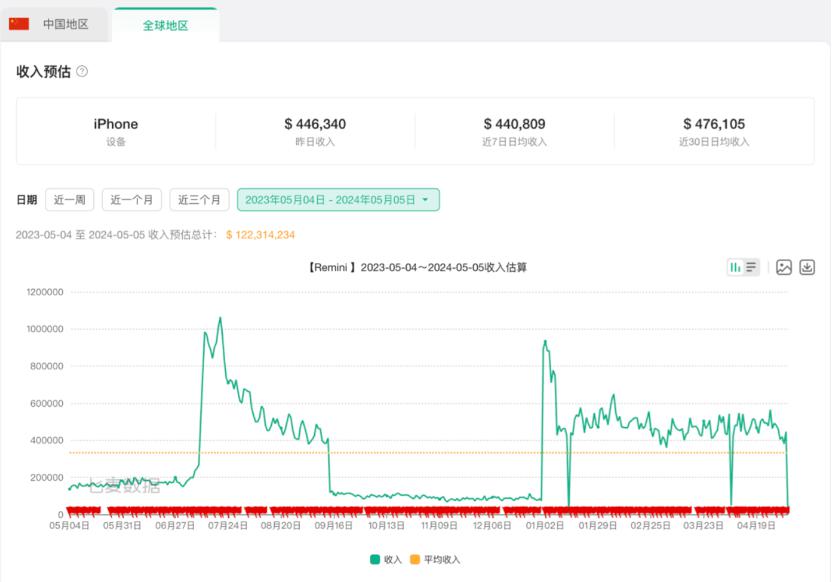The image size is (832, 582).
Task: Click the total $ 122,314,234 amount
Action: 261,235
